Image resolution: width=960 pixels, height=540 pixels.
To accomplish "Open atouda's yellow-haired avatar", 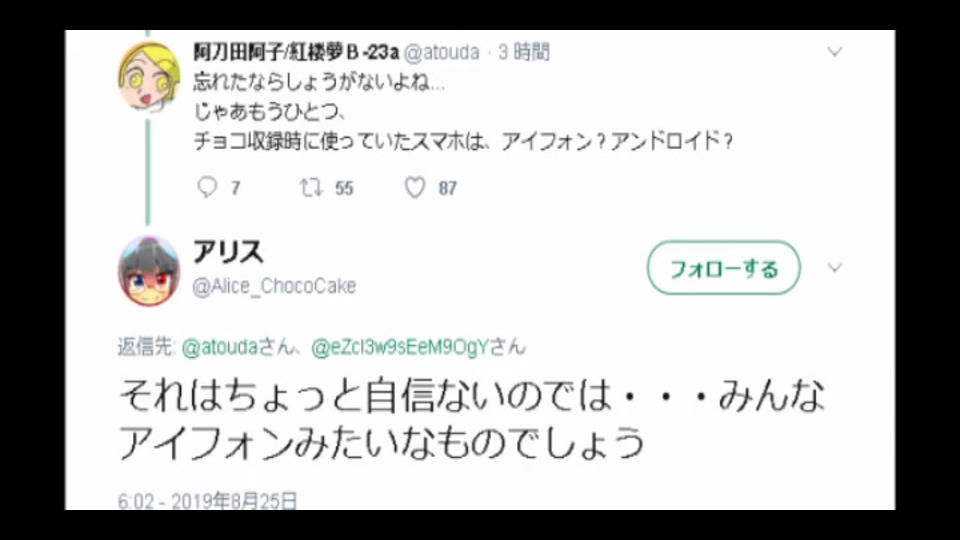I will (149, 77).
